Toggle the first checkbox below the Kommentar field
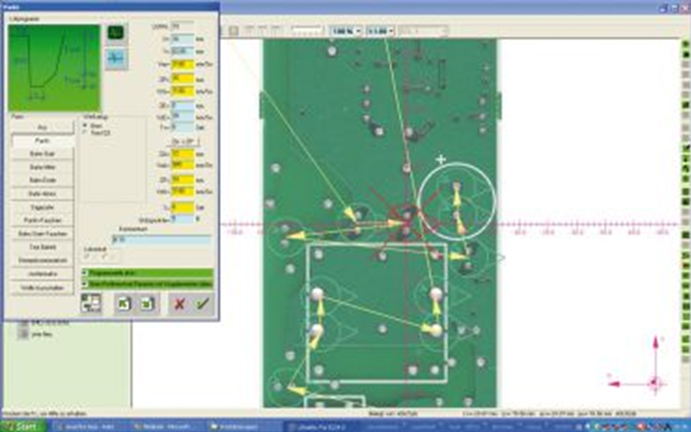 [x=88, y=257]
